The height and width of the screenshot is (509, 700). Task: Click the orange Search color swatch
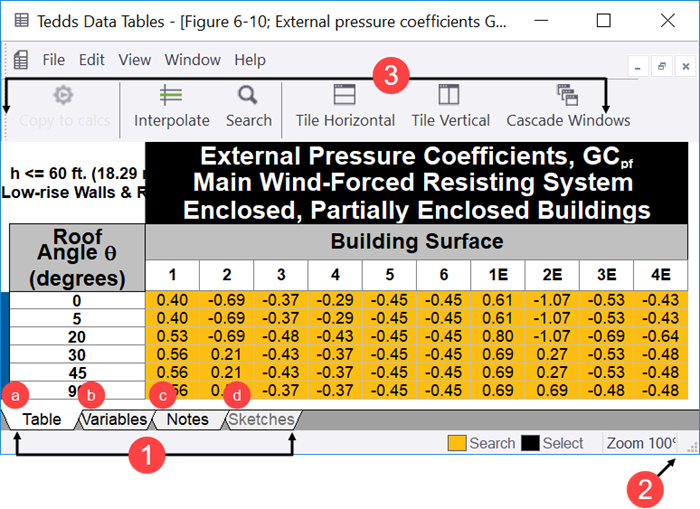click(457, 443)
